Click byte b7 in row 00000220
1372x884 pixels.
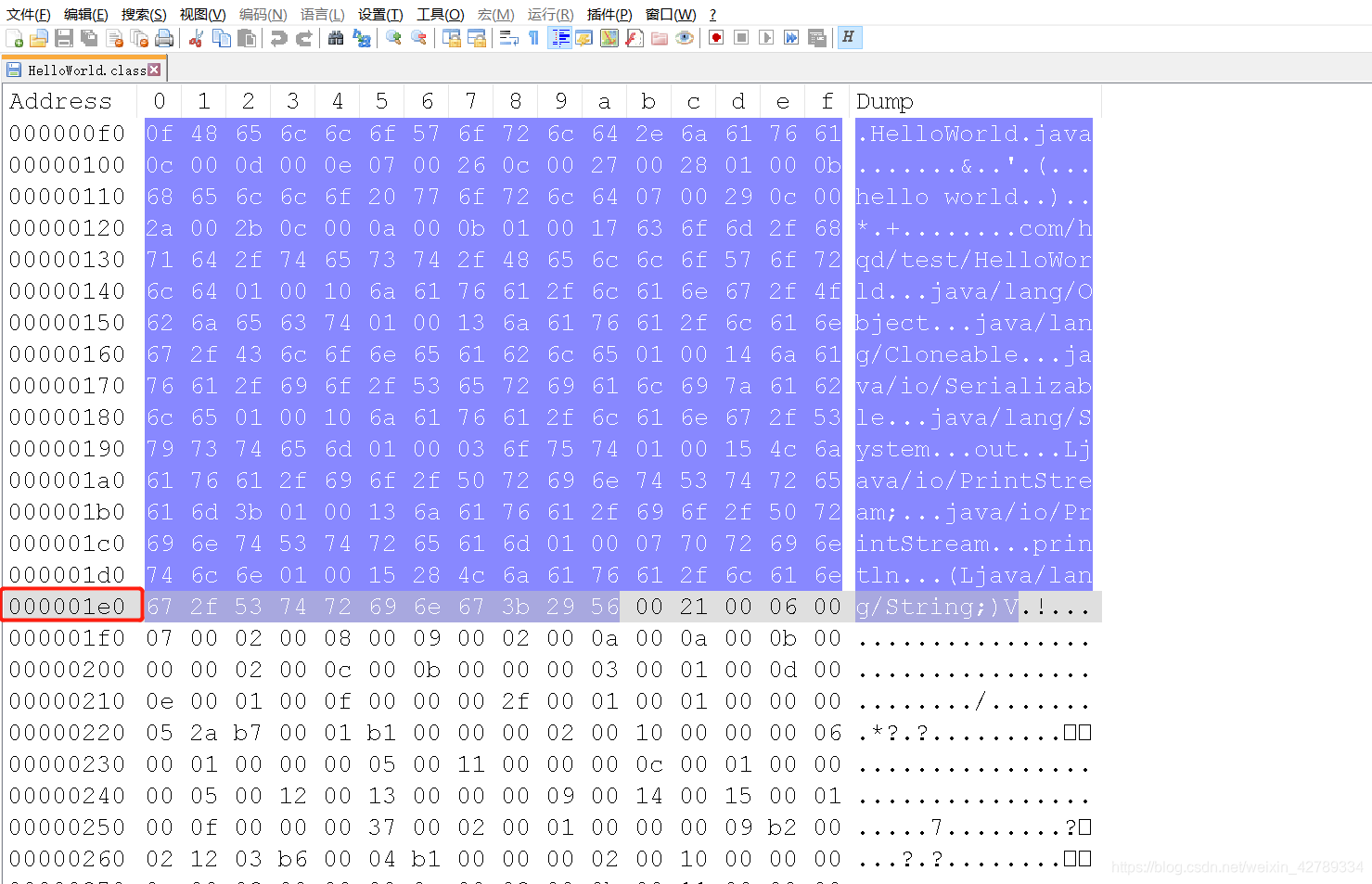(x=248, y=733)
